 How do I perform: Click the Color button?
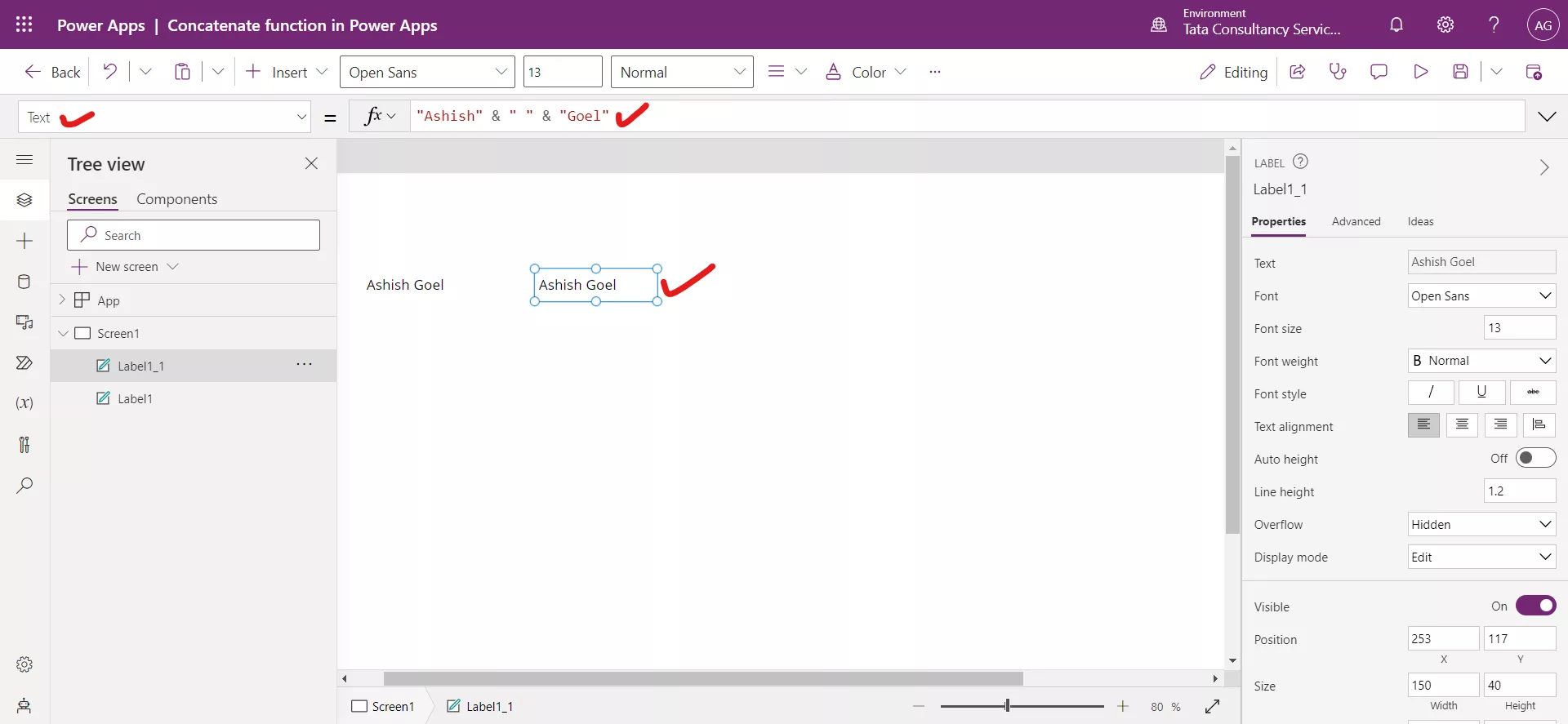866,72
